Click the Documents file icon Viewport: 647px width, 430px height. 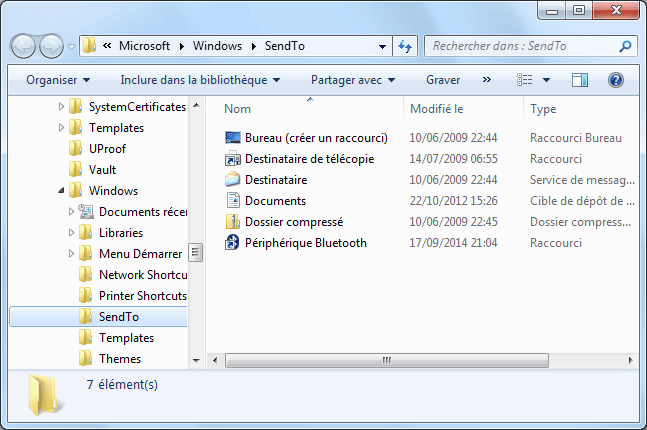tap(233, 201)
